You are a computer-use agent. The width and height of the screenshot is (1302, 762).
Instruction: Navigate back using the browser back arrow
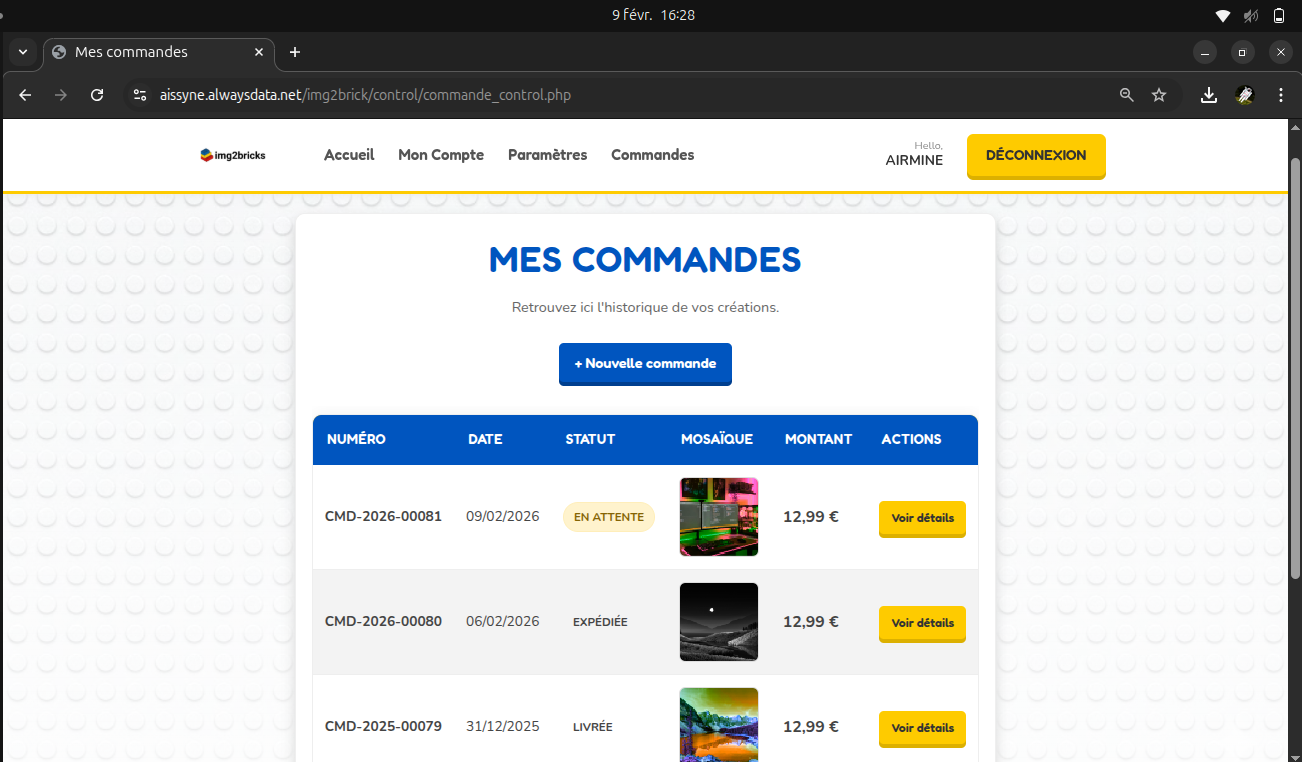[24, 94]
